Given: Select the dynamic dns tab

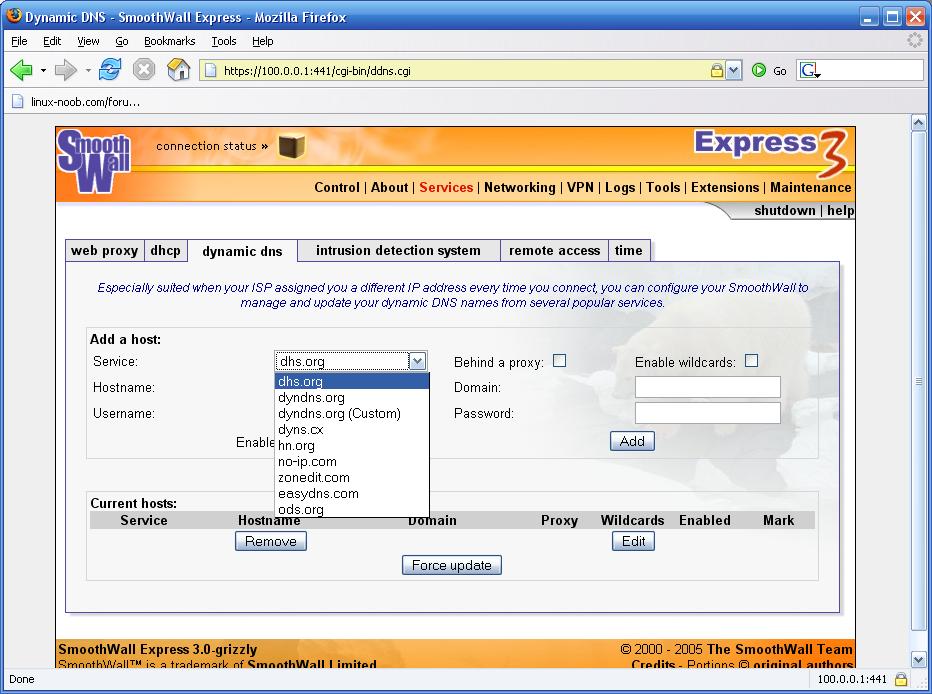Looking at the screenshot, I should pyautogui.click(x=243, y=251).
